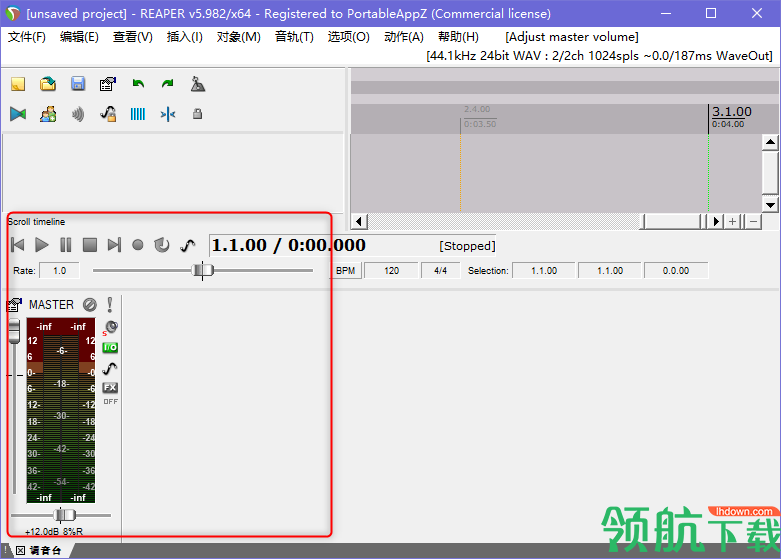Click horizontal scrollbar left arrow
This screenshot has height=559, width=781.
360,221
